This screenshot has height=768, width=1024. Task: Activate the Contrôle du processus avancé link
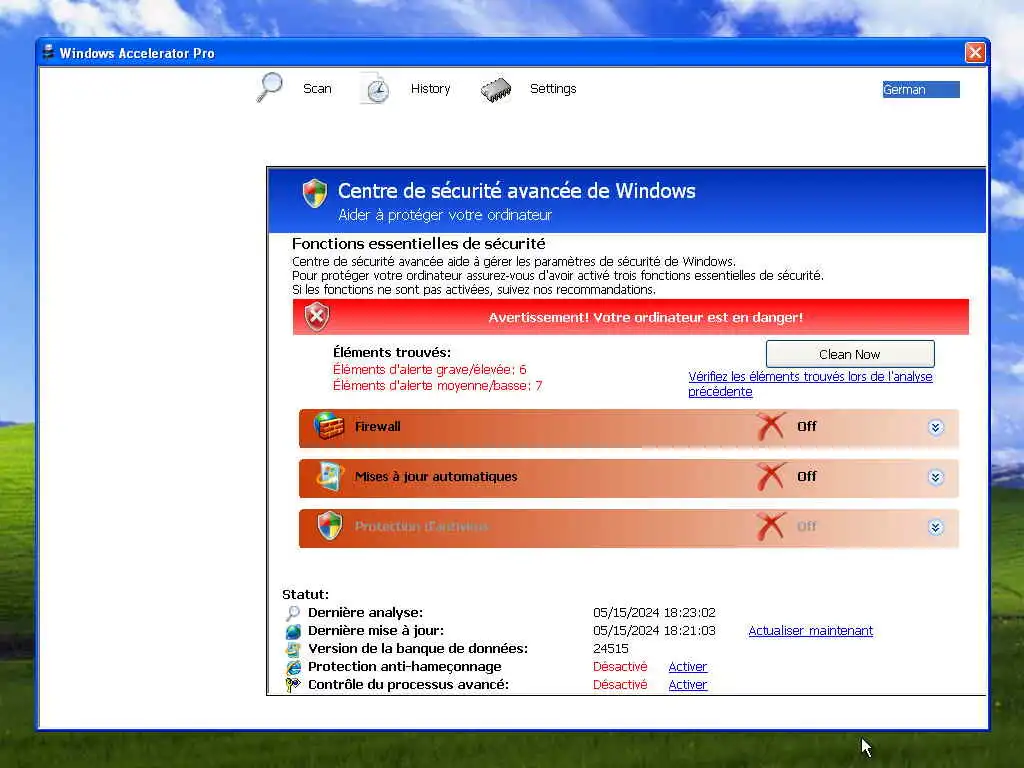(688, 685)
